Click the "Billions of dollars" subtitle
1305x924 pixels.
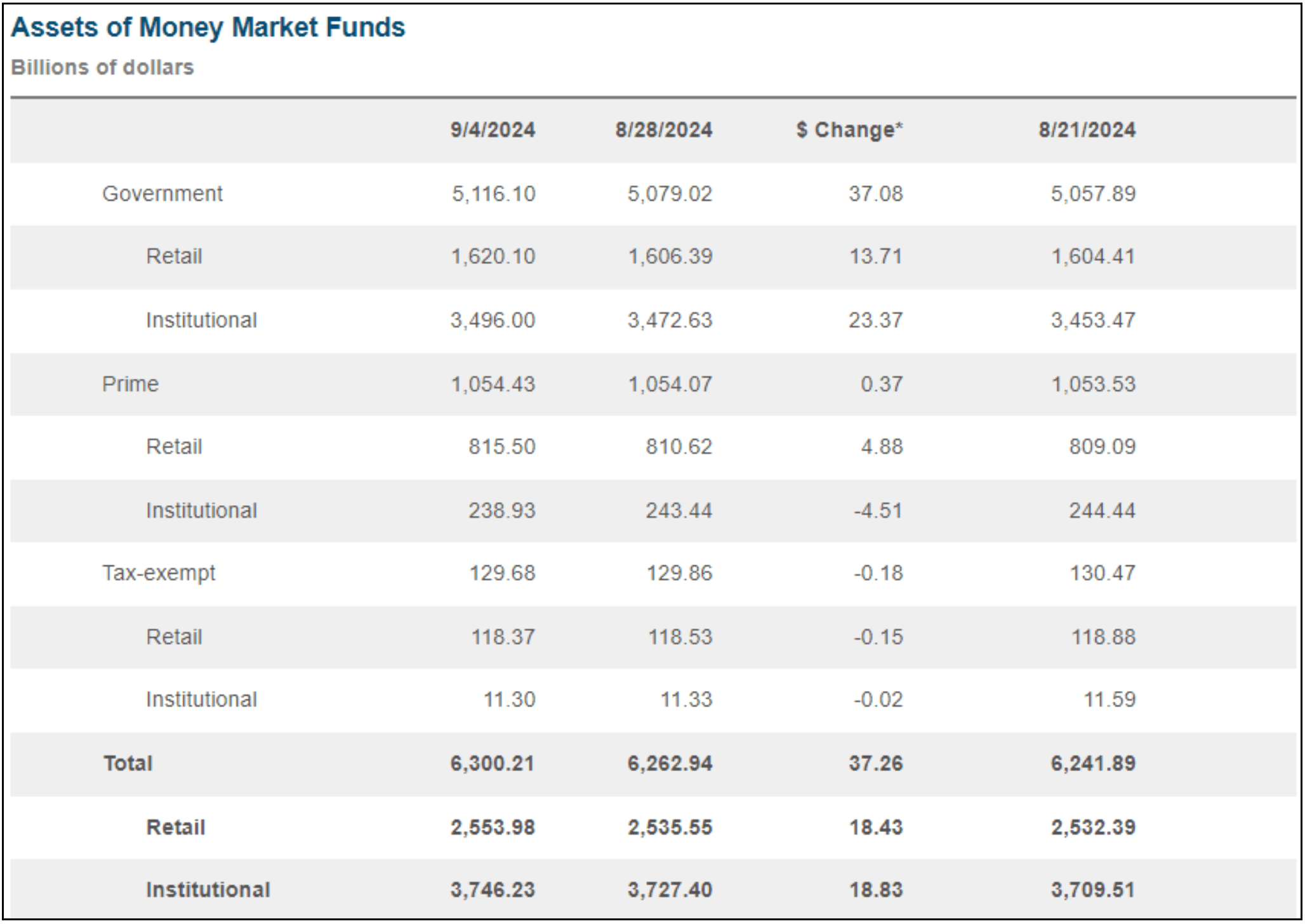(102, 67)
